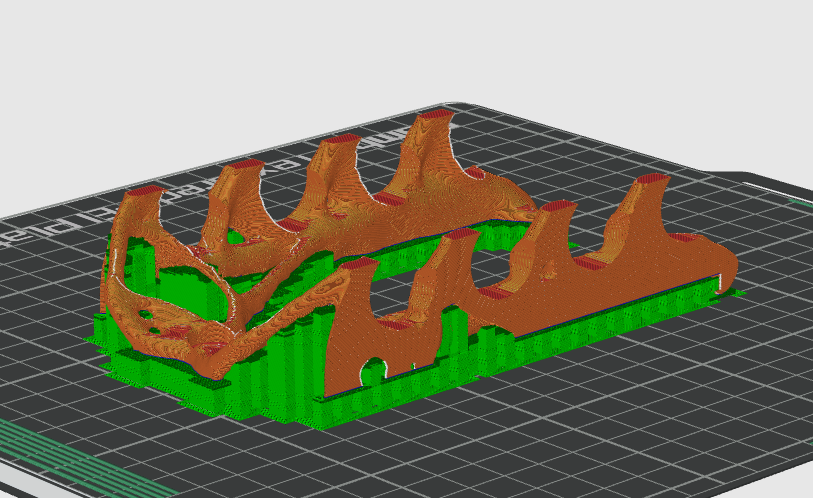Viewport: 813px width, 498px height.
Task: Click the red cap on the rightmost front tower
Action: (652, 179)
